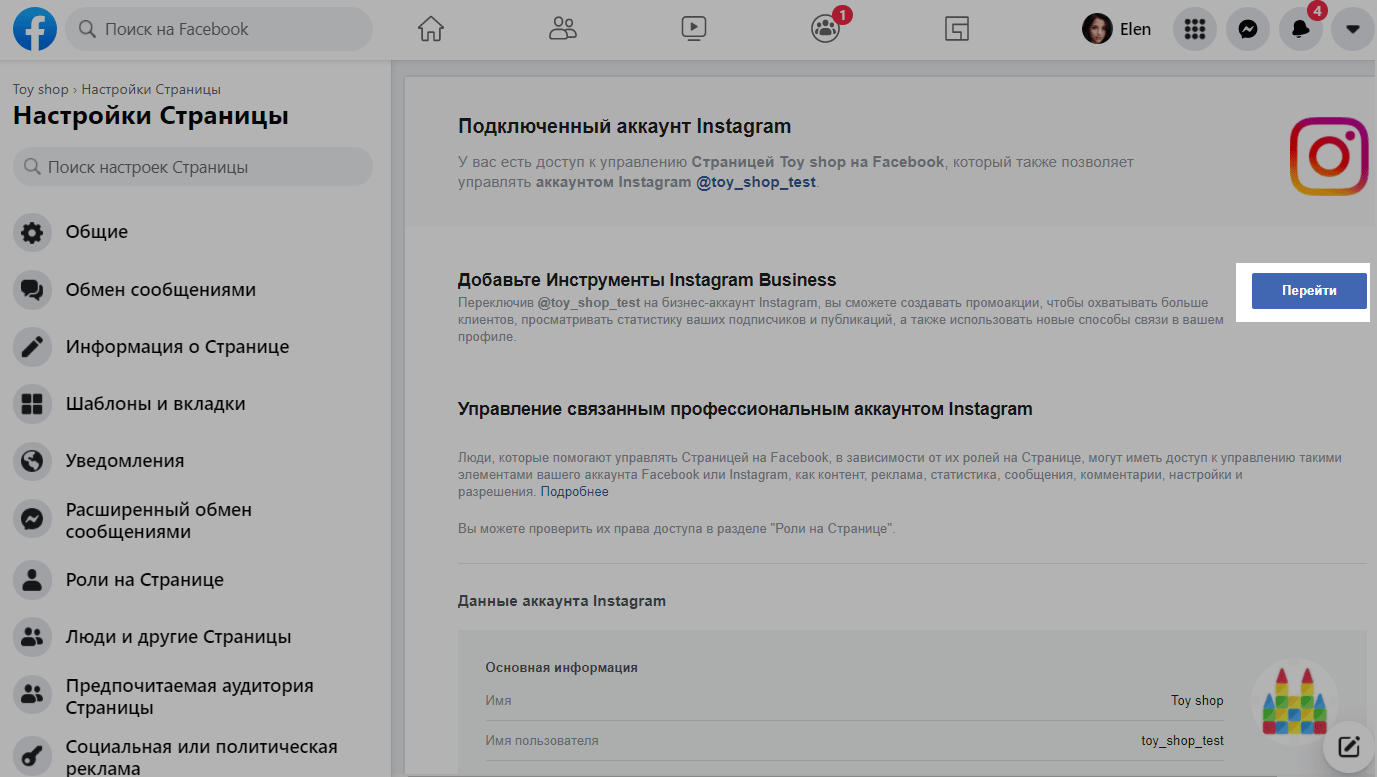This screenshot has height=777, width=1377.
Task: Click the Основная информация label
Action: (x=562, y=667)
